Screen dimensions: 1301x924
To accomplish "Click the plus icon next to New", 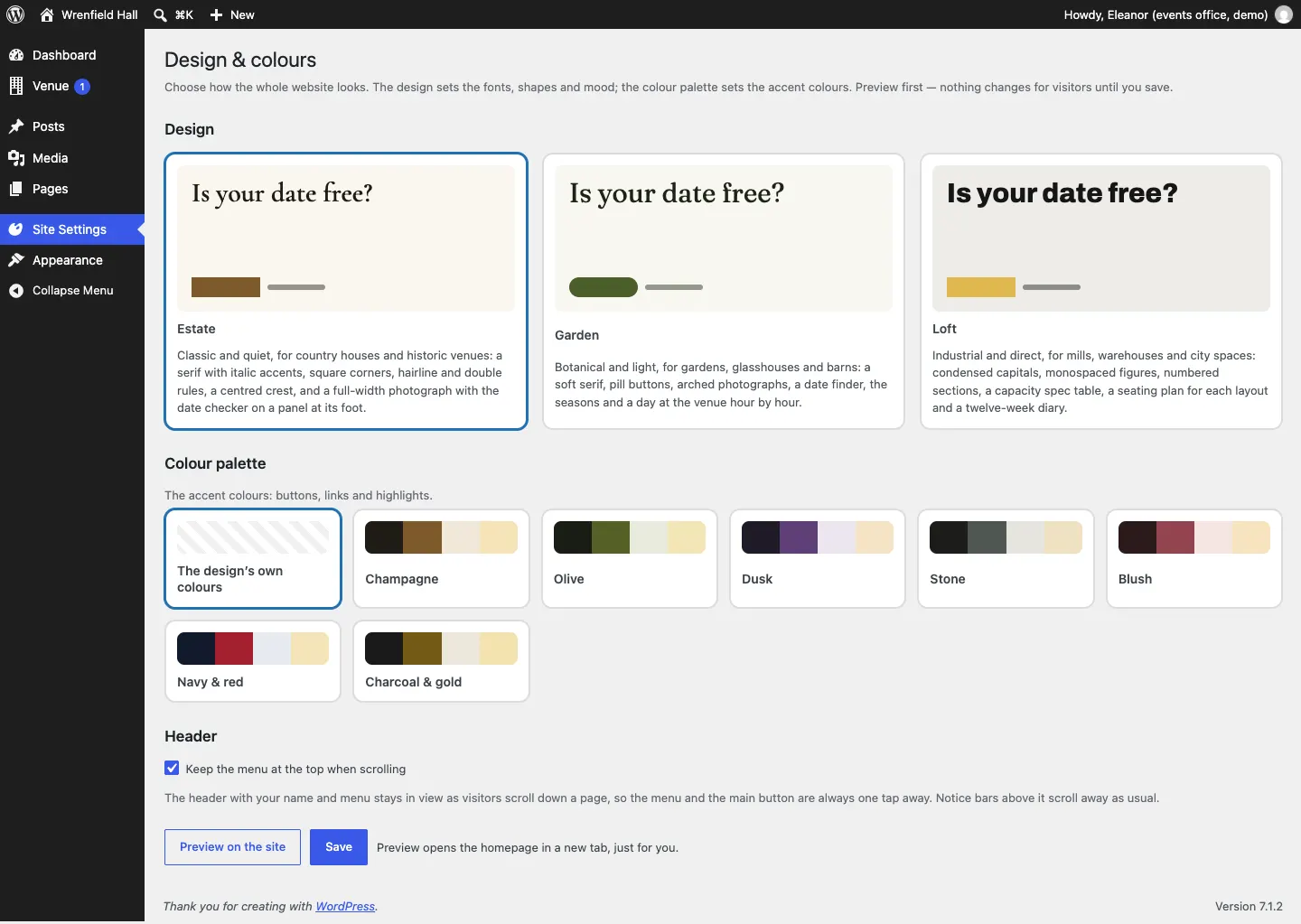I will 216,14.
